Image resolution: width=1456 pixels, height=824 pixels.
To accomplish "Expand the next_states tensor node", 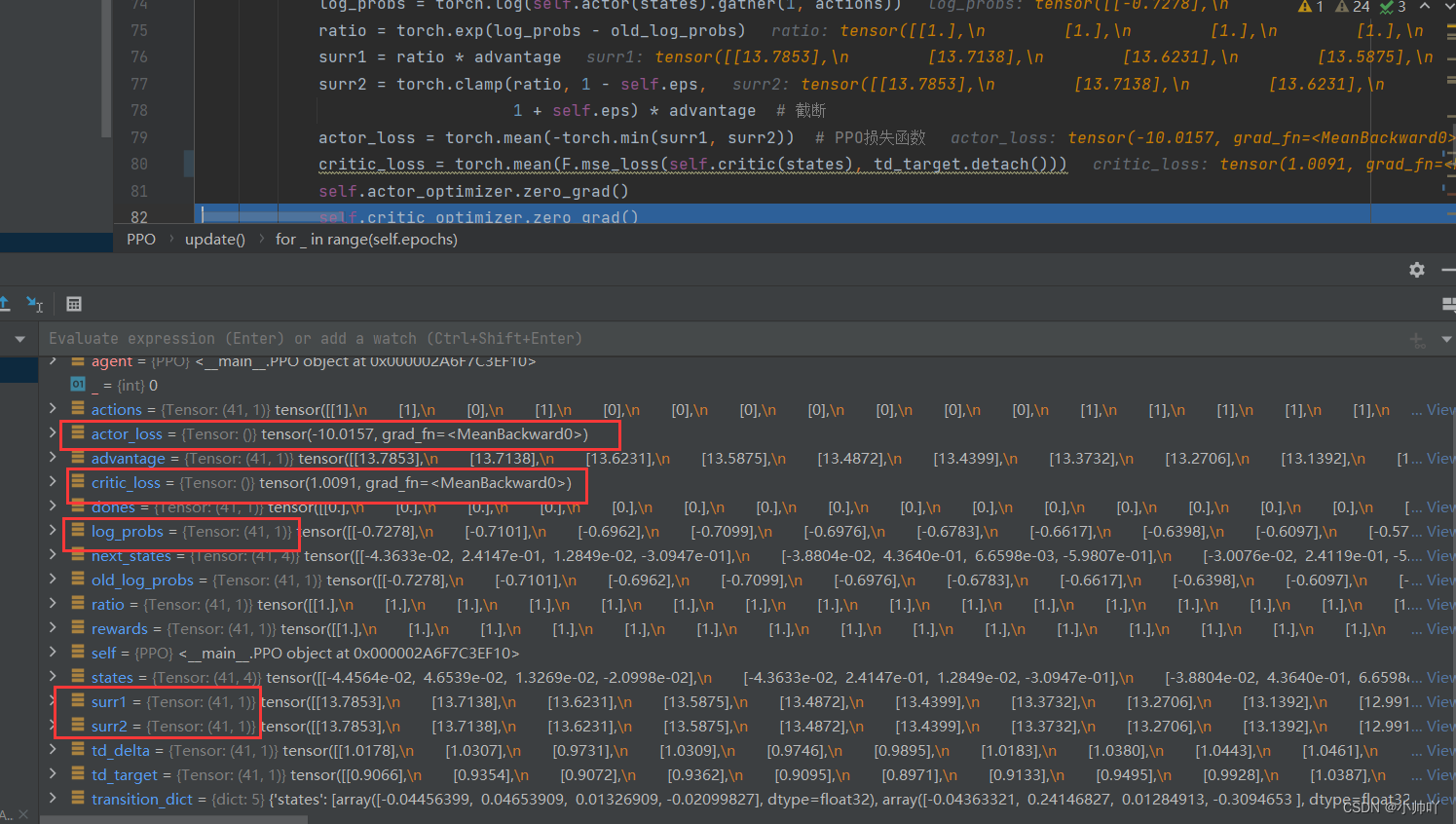I will tap(53, 555).
